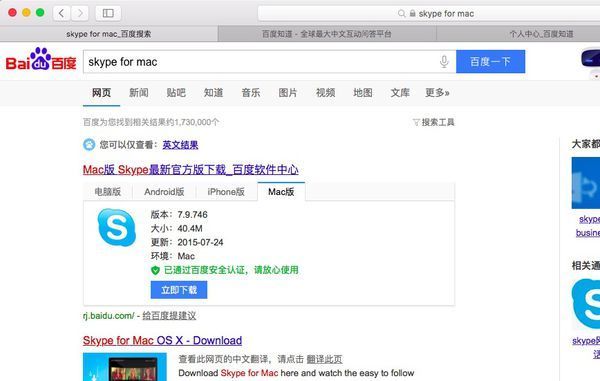Screen dimensions: 600x381
Task: Switch to 个人中心_百度知道 tab
Action: point(541,34)
